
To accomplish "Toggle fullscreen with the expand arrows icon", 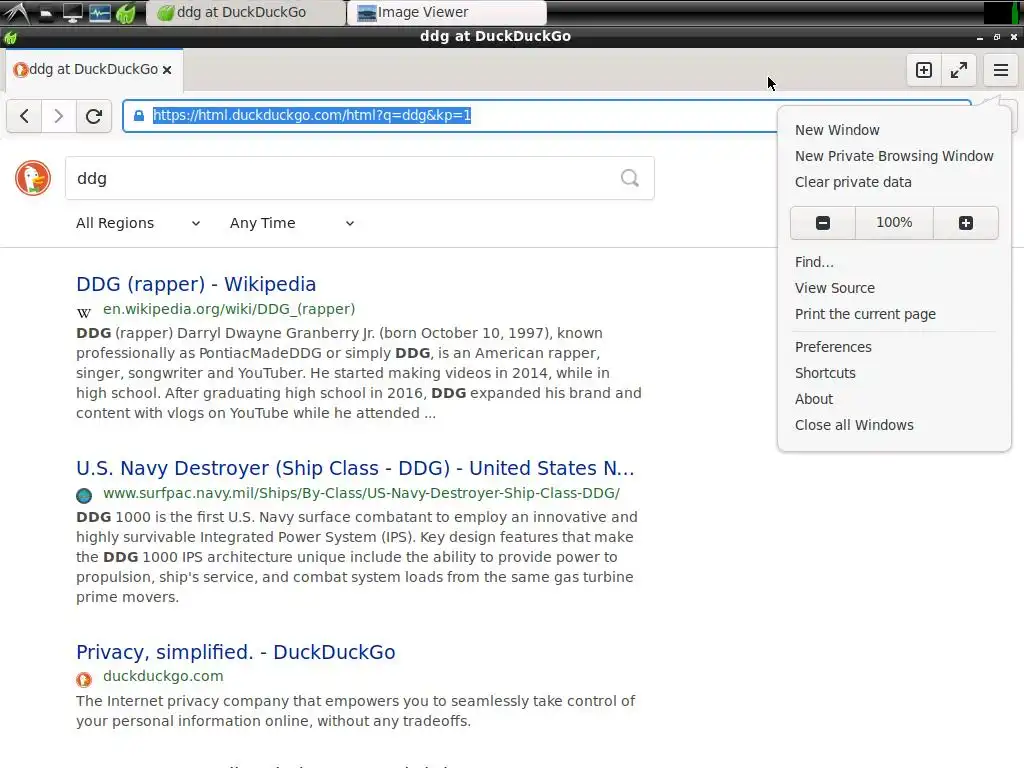I will pos(959,70).
